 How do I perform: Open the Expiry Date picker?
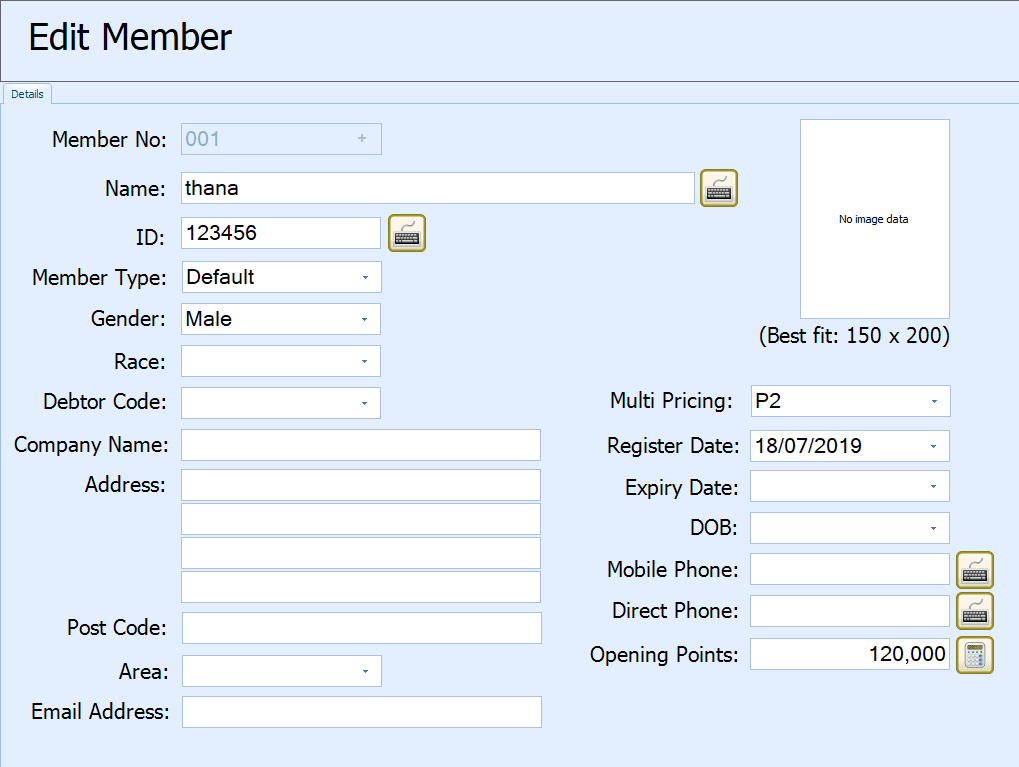[x=934, y=487]
